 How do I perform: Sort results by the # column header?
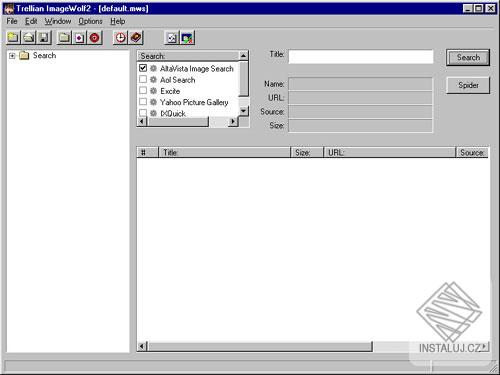pyautogui.click(x=147, y=153)
